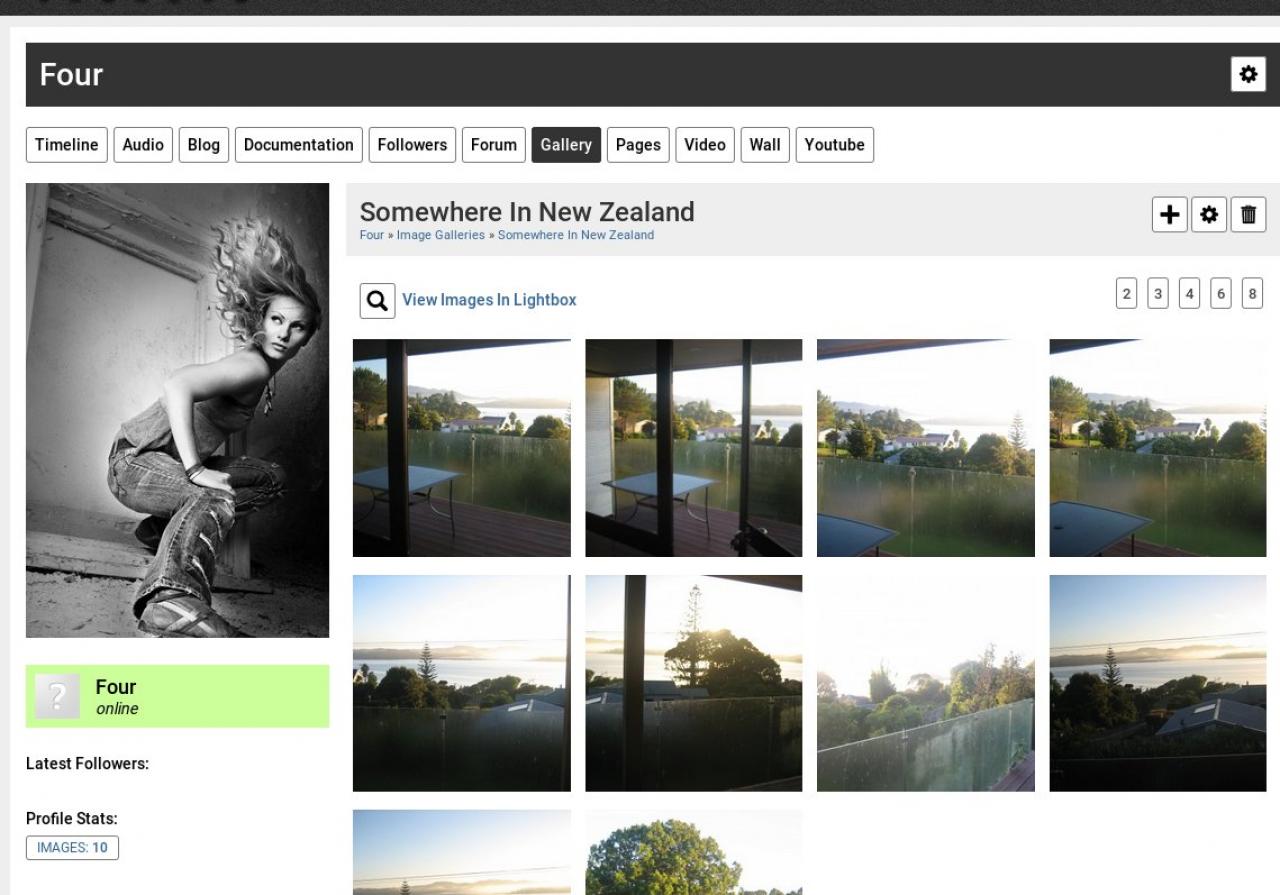Go to the Blog tab
The width and height of the screenshot is (1280, 895).
point(203,145)
